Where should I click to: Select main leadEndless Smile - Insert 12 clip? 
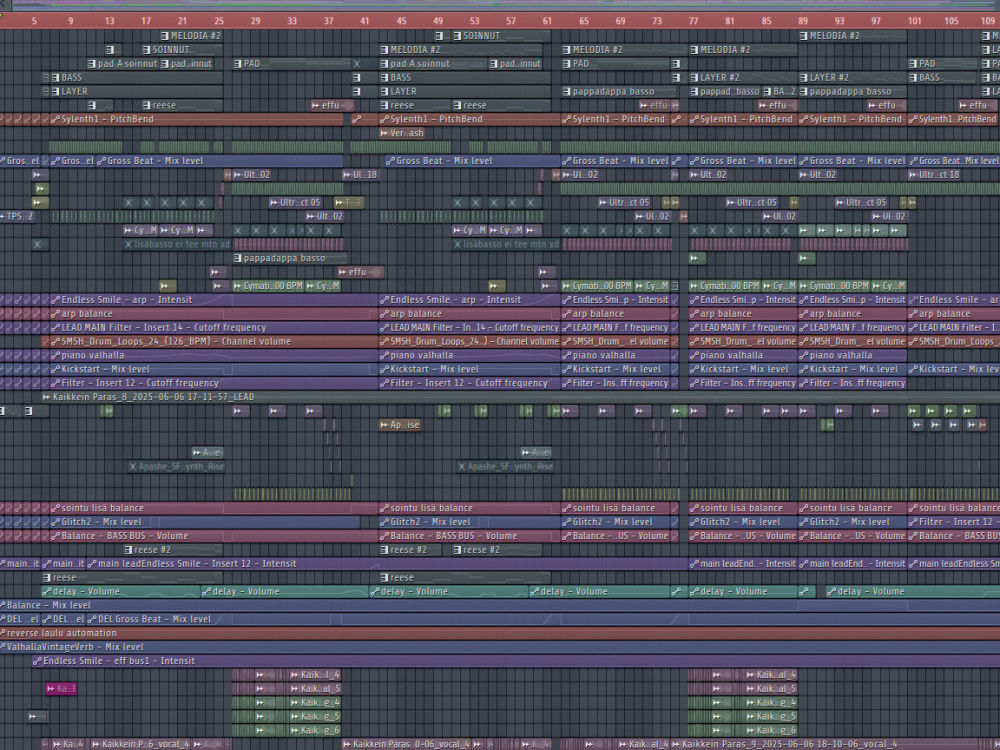point(387,564)
